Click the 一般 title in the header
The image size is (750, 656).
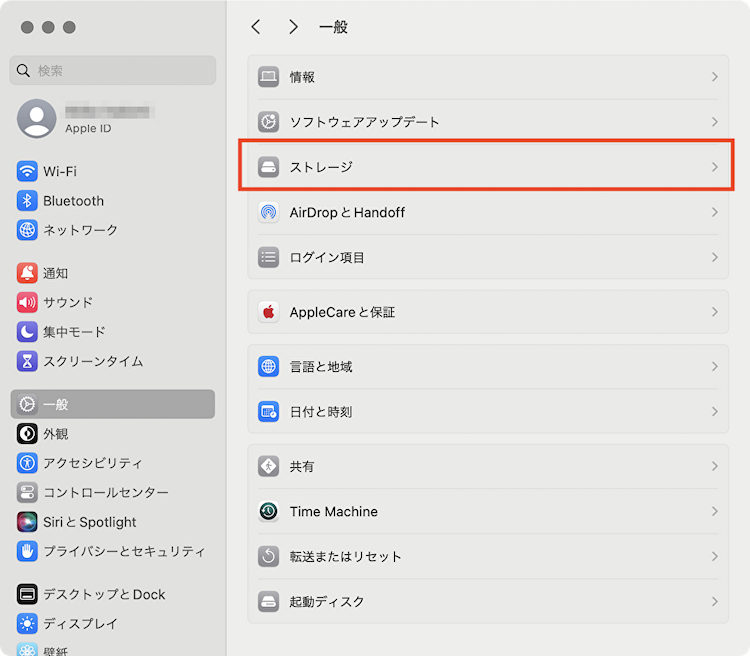tap(333, 27)
